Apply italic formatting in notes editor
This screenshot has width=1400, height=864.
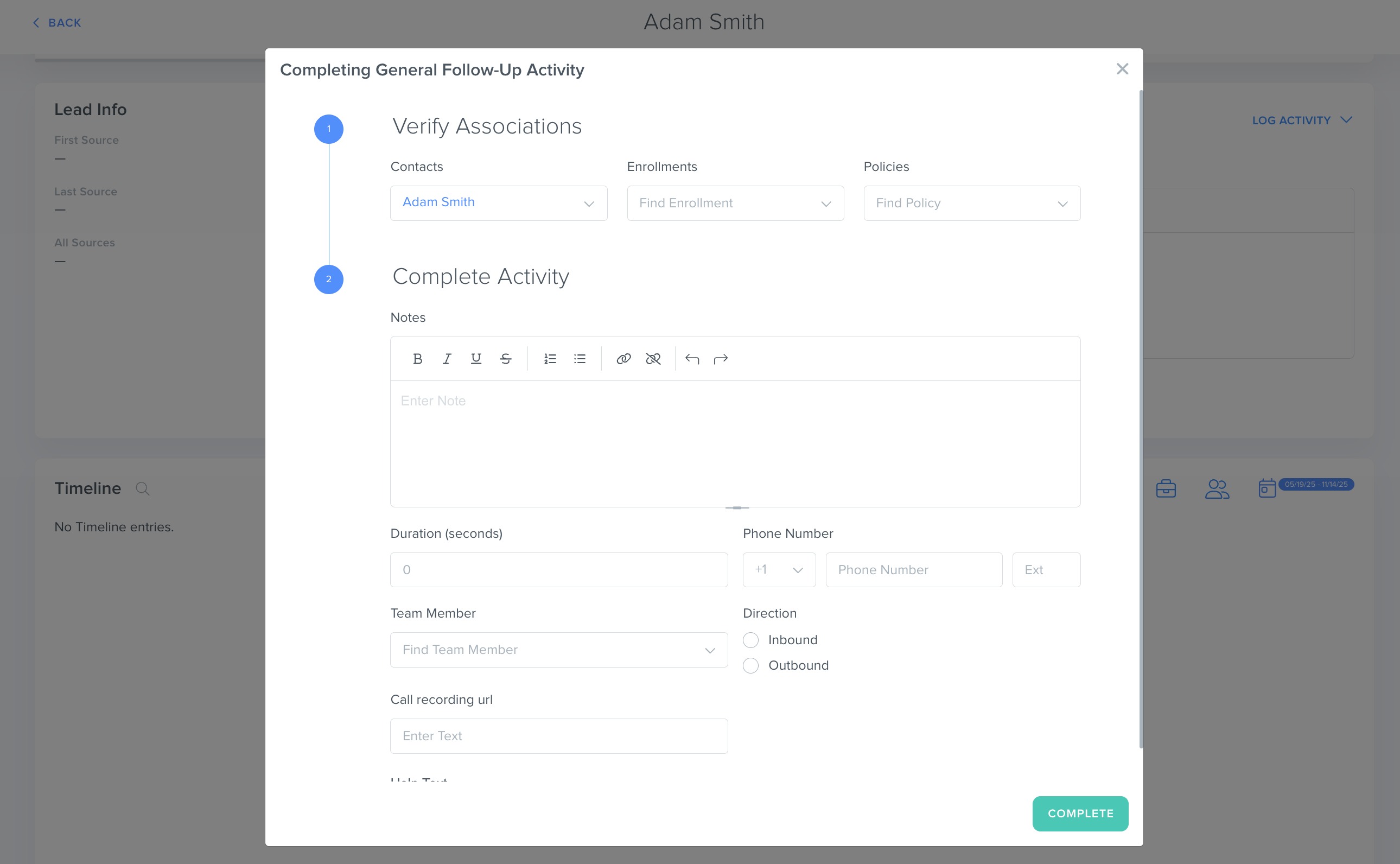coord(447,359)
